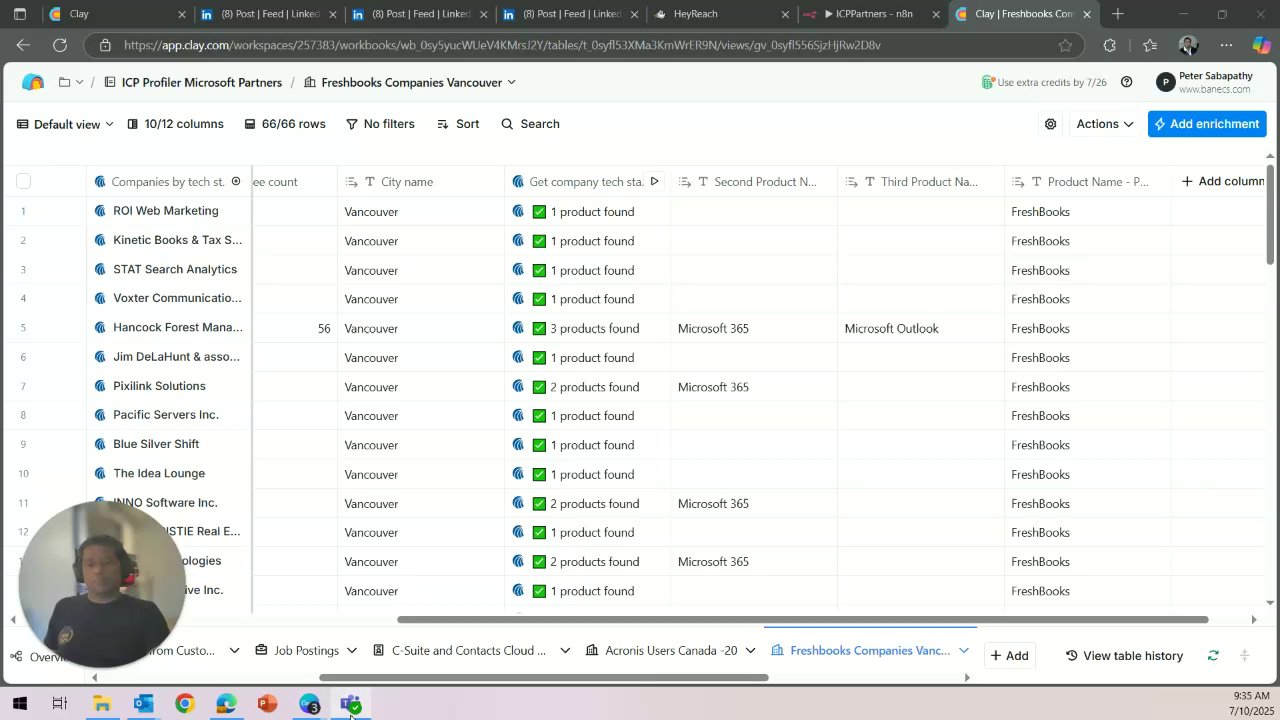Open View table history
This screenshot has width=1280, height=720.
1124,656
